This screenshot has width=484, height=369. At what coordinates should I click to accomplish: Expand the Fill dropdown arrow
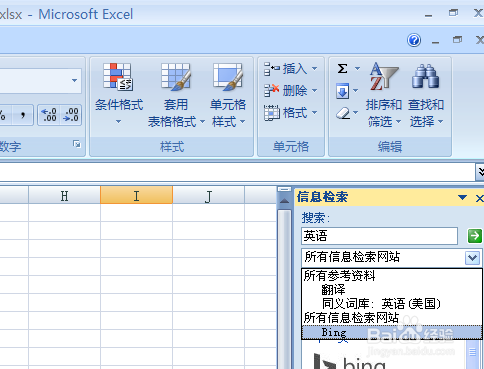(x=355, y=90)
